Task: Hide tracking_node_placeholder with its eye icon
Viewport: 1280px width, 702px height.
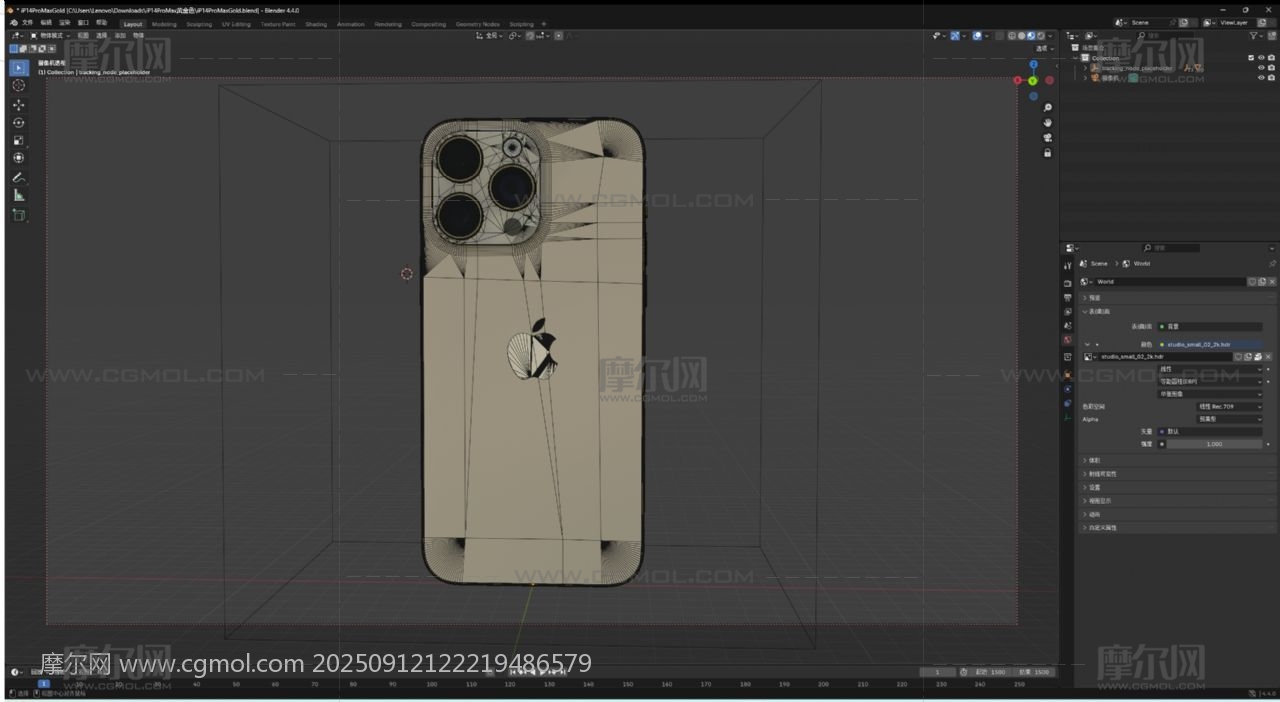Action: click(x=1261, y=68)
